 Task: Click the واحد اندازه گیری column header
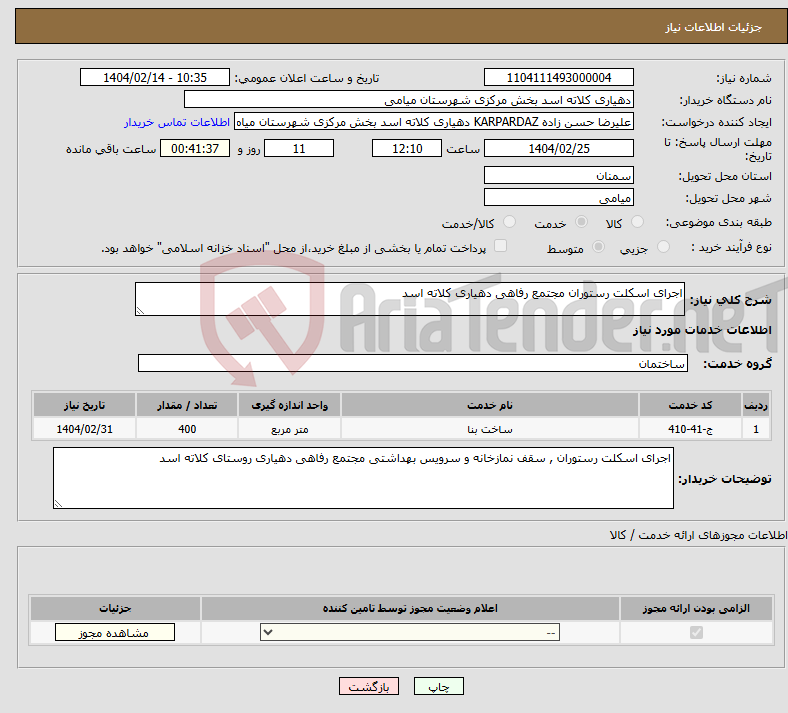[289, 405]
